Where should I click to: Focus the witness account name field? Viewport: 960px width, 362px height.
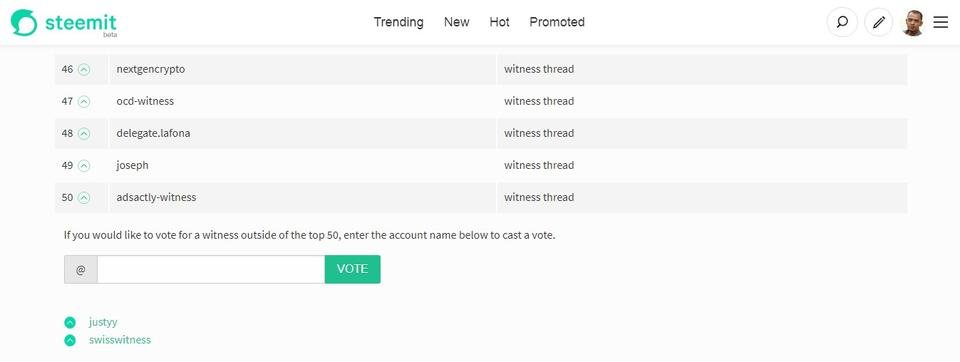point(211,269)
